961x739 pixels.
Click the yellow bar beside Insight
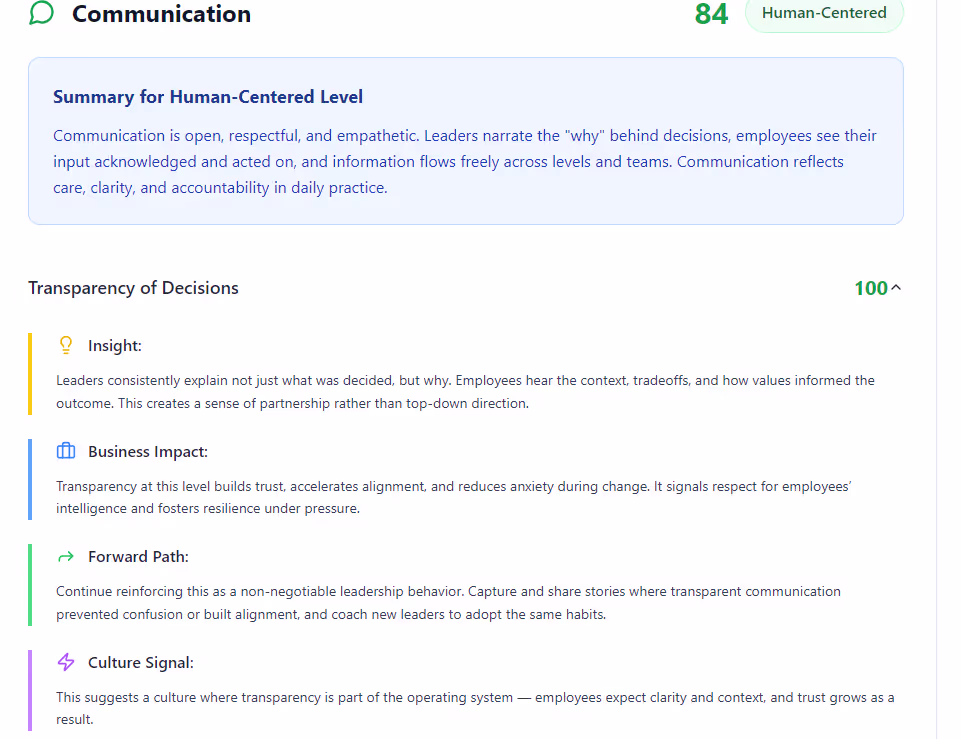tap(30, 373)
